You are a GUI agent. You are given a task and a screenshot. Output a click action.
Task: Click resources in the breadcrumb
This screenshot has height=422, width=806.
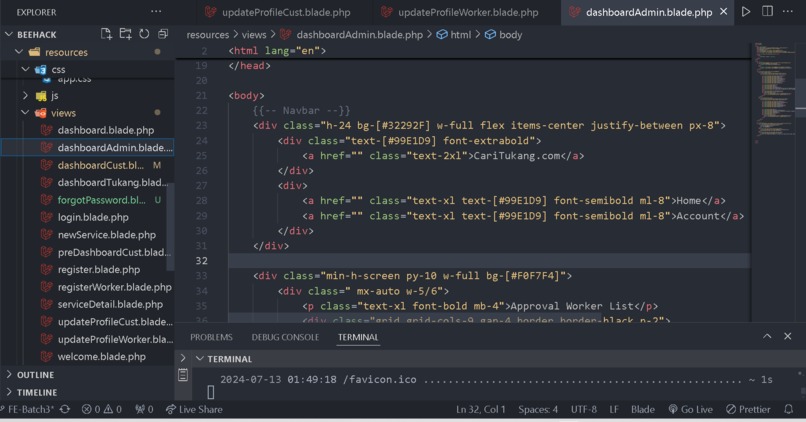tap(208, 34)
